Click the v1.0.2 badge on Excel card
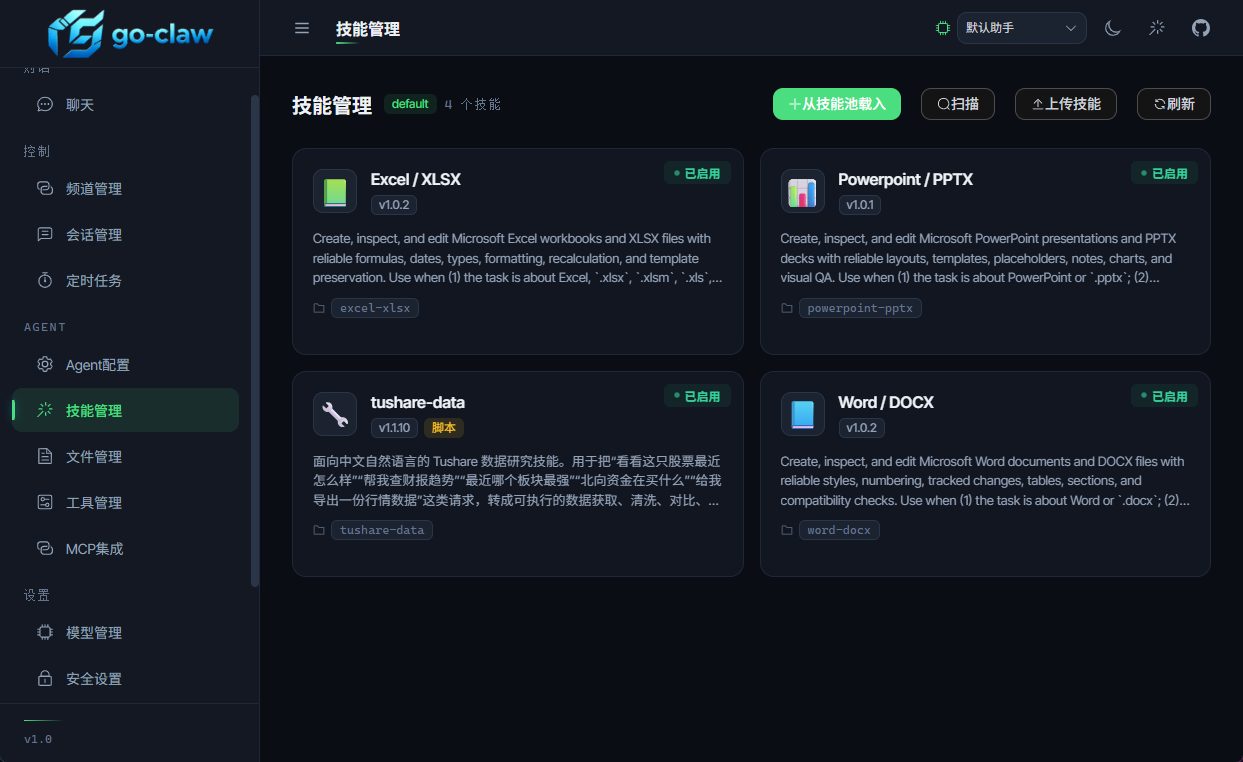This screenshot has height=762, width=1243. tap(394, 205)
